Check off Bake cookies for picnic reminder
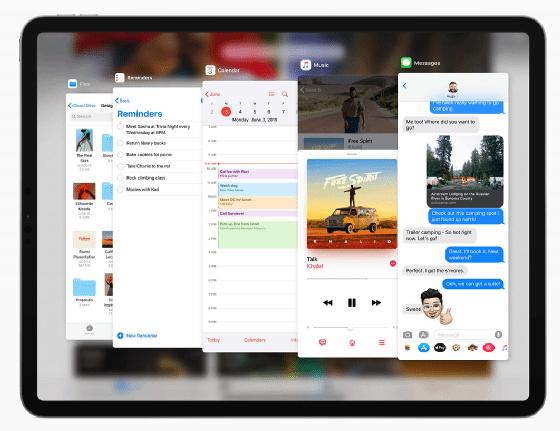The image size is (560, 431). click(x=120, y=155)
